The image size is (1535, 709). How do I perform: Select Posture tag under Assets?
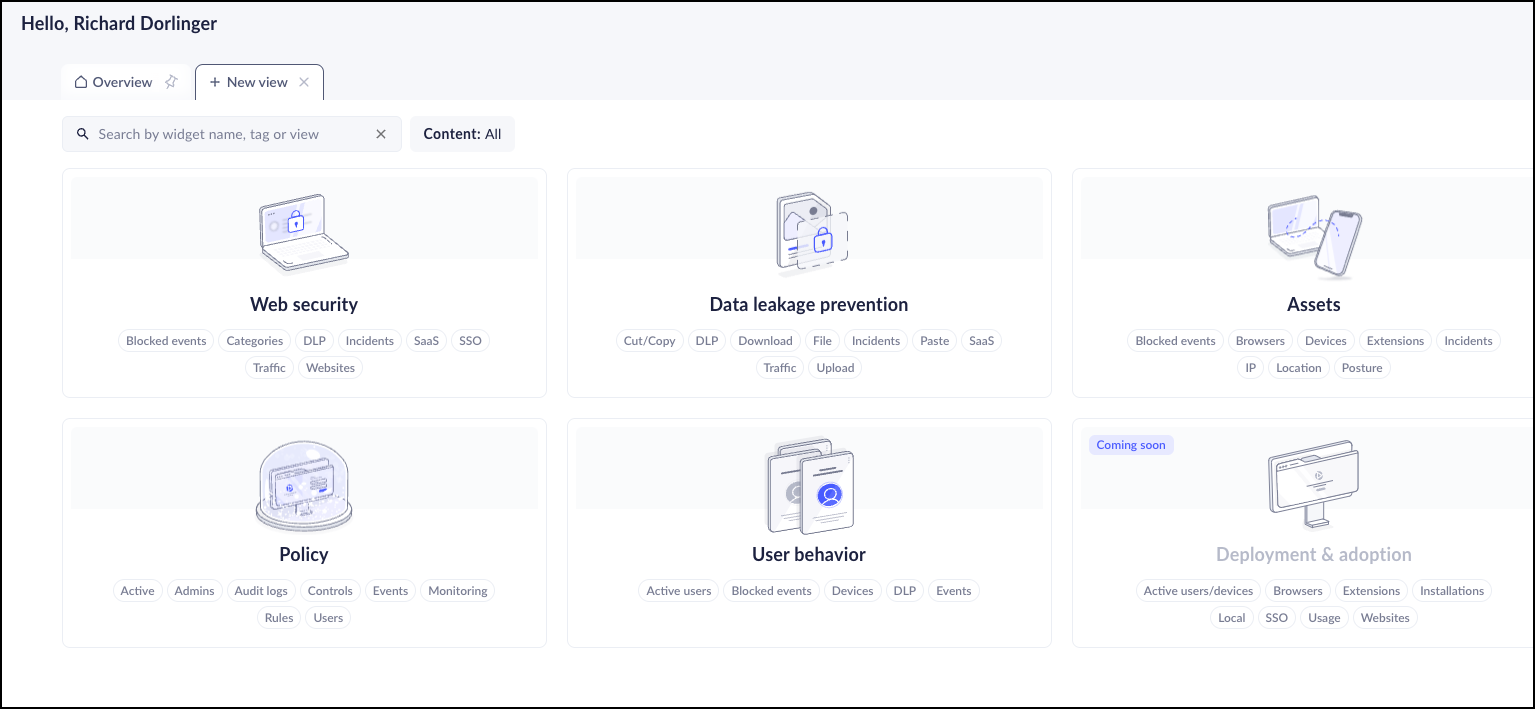[1362, 368]
